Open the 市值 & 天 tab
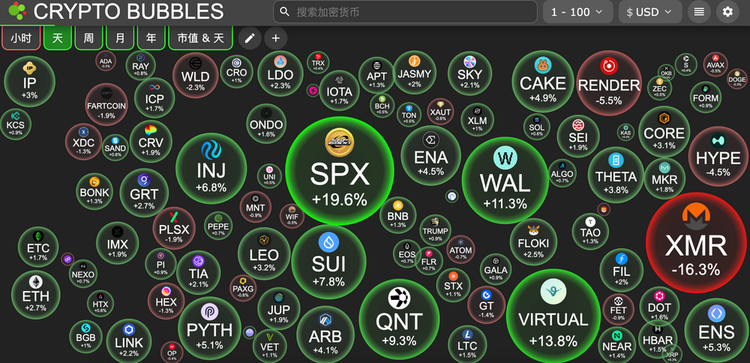This screenshot has width=750, height=363. (200, 38)
